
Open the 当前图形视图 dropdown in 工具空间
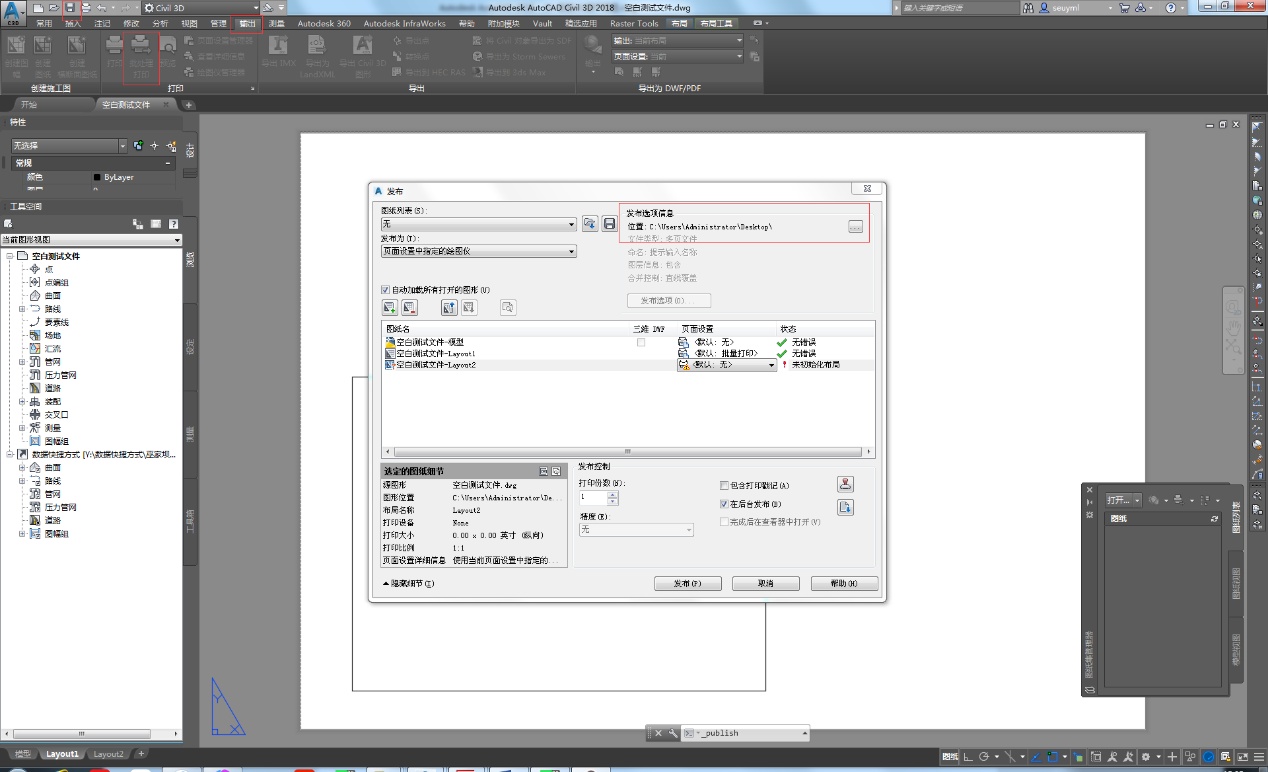pos(91,240)
